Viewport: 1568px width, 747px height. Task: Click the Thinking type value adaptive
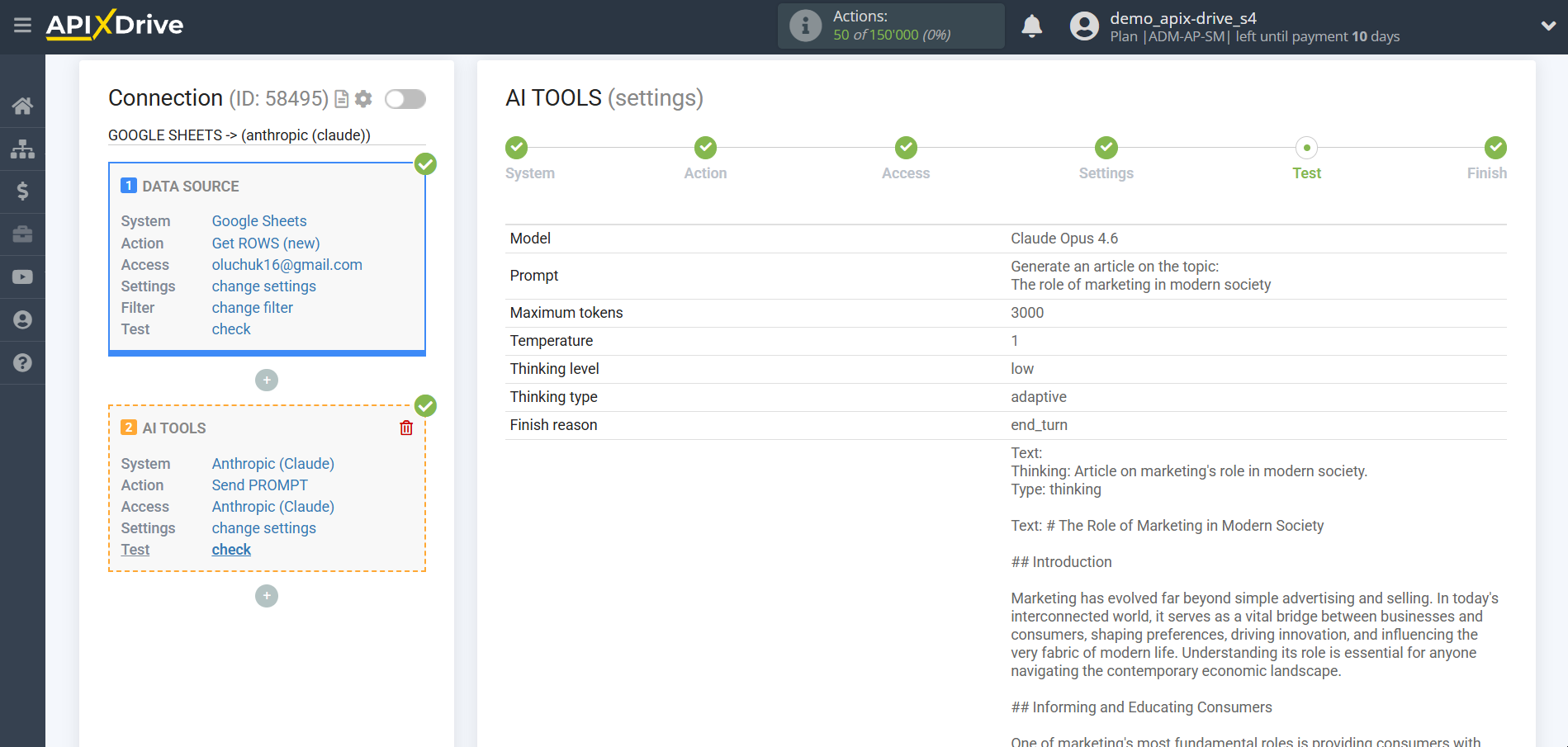[1039, 397]
